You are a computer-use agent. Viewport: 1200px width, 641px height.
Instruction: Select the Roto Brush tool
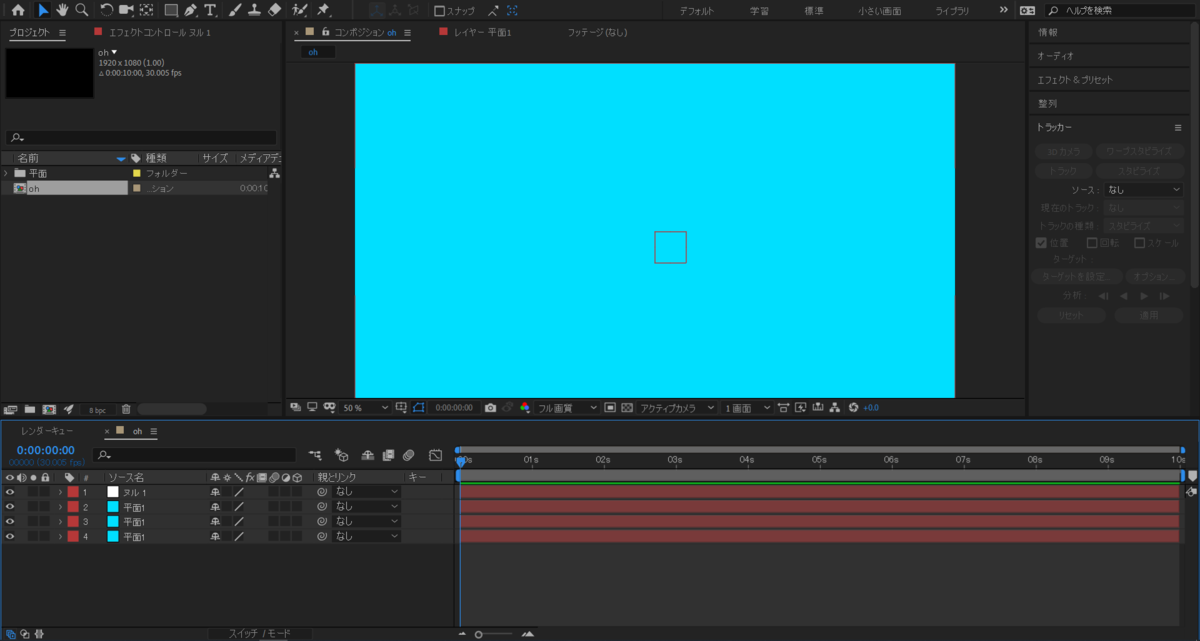(x=300, y=10)
